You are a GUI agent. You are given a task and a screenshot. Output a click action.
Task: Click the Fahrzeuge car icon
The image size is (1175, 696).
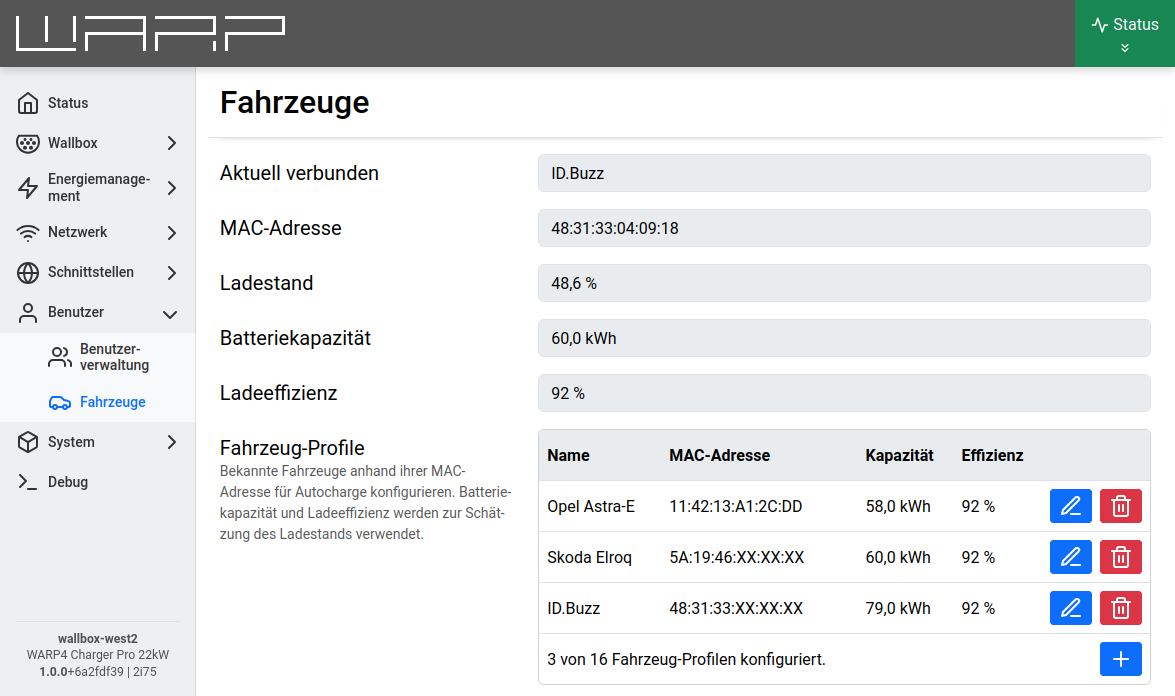pos(60,402)
